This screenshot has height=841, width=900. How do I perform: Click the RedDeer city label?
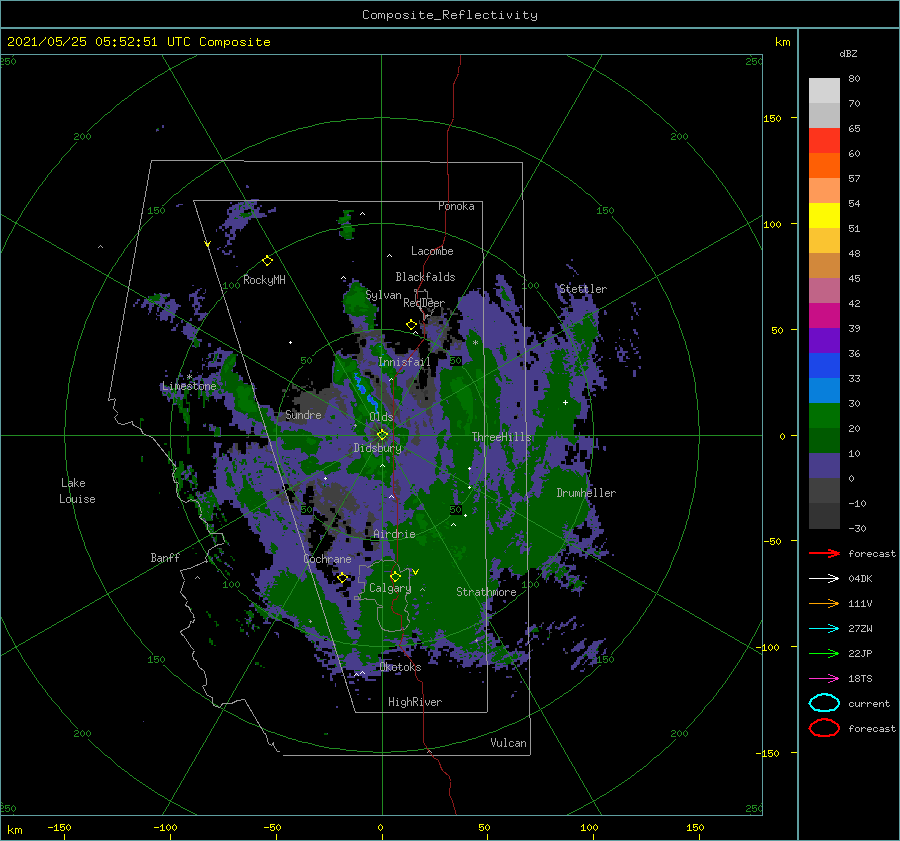pyautogui.click(x=424, y=303)
